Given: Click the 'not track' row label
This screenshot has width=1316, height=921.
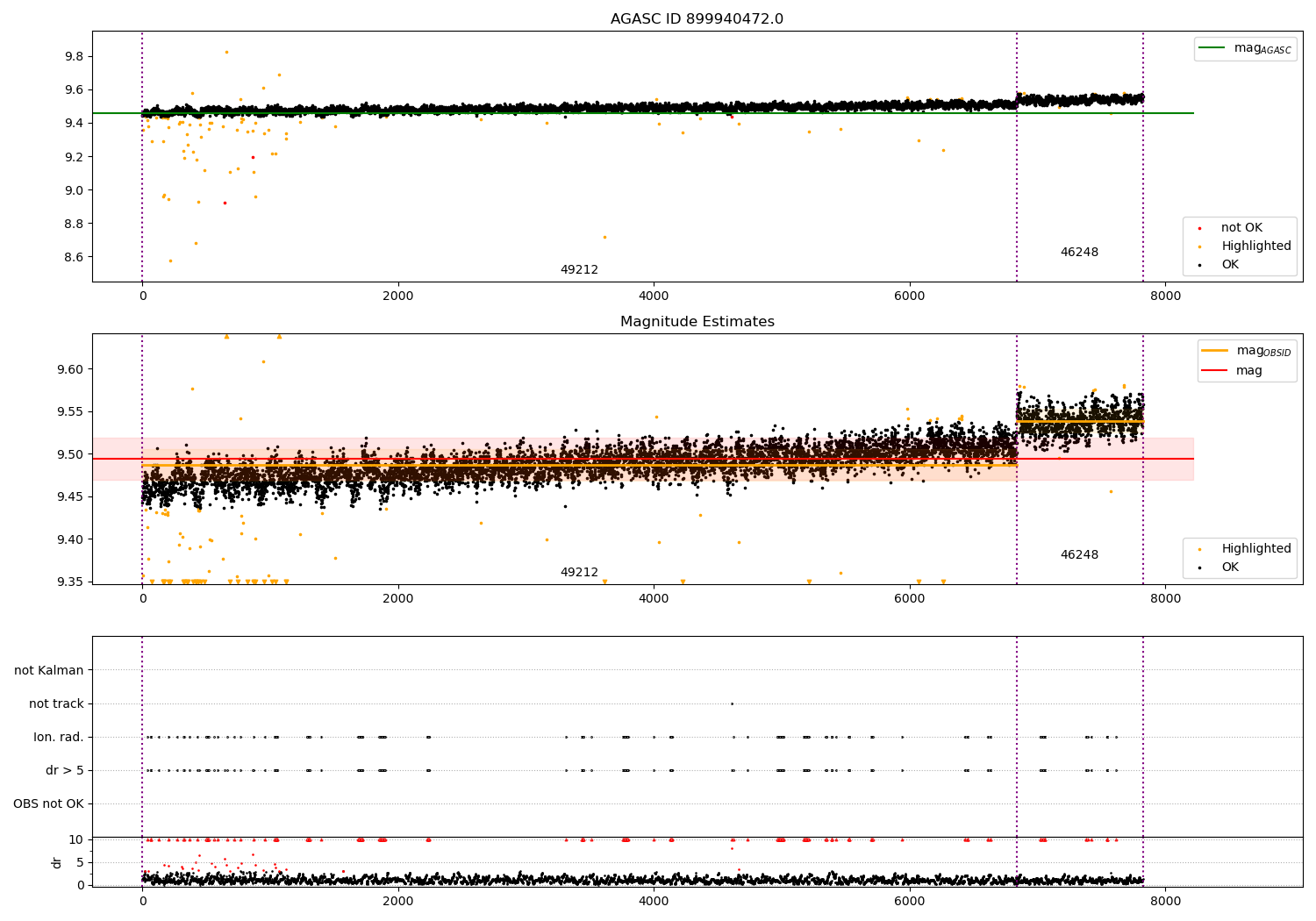Looking at the screenshot, I should pyautogui.click(x=56, y=704).
